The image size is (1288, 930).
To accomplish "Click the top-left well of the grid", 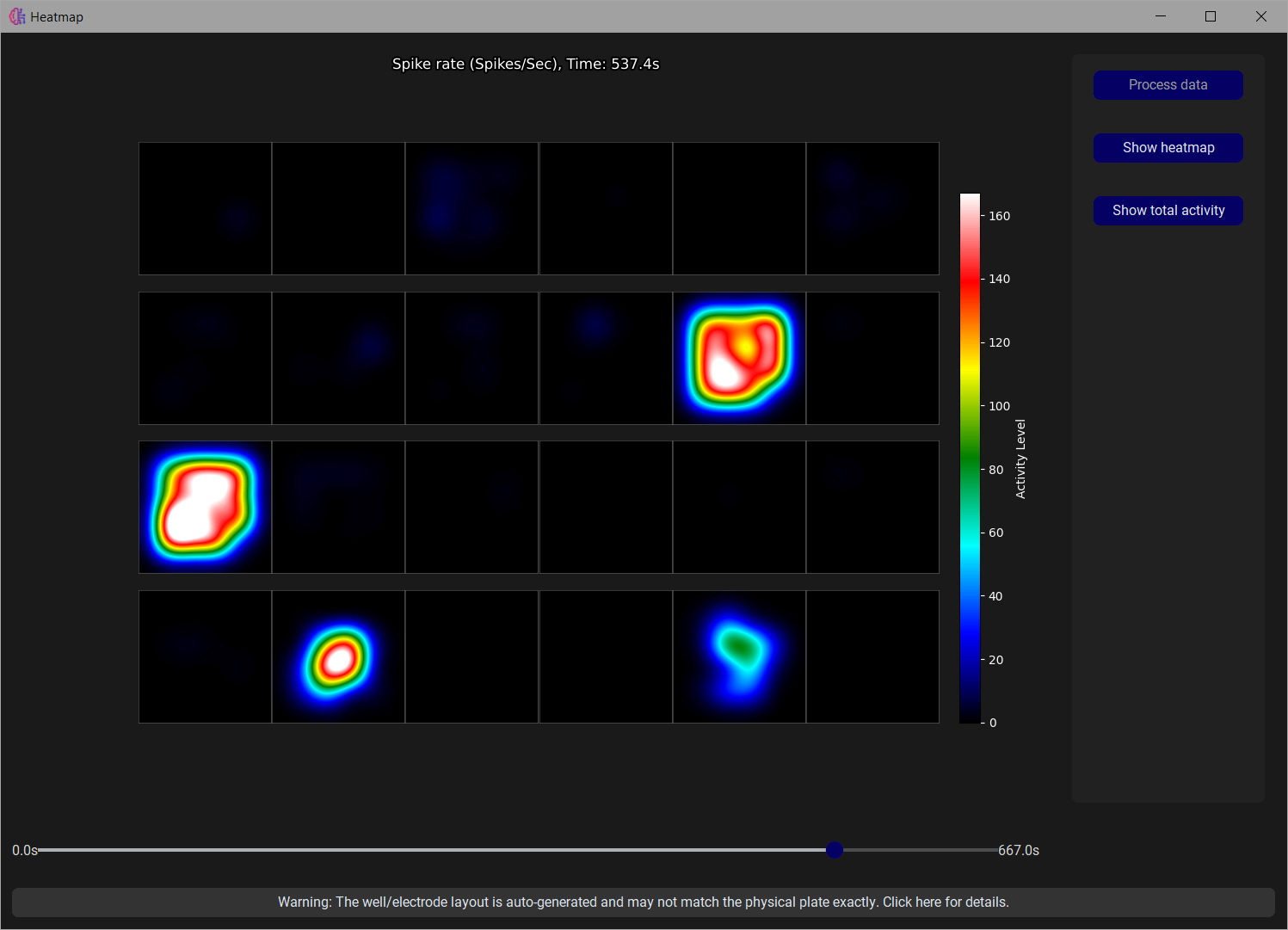I will click(205, 209).
